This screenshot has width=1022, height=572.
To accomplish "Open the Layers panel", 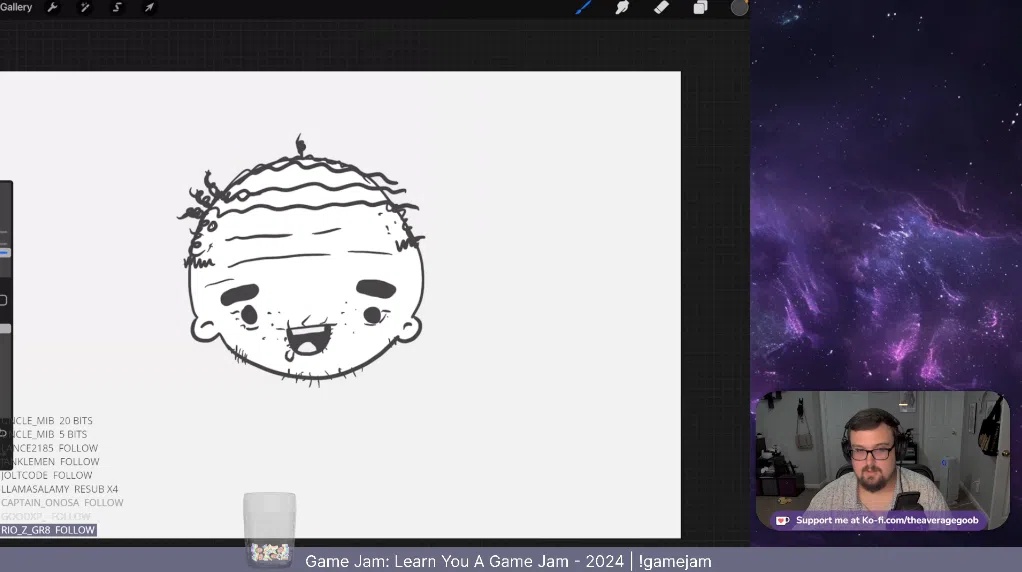I will pos(700,8).
